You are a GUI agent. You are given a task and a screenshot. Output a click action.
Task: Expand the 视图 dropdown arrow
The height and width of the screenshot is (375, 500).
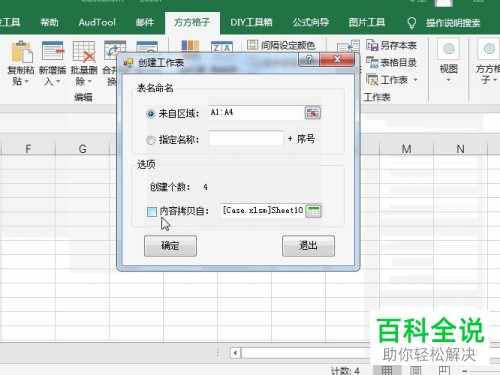pos(448,80)
